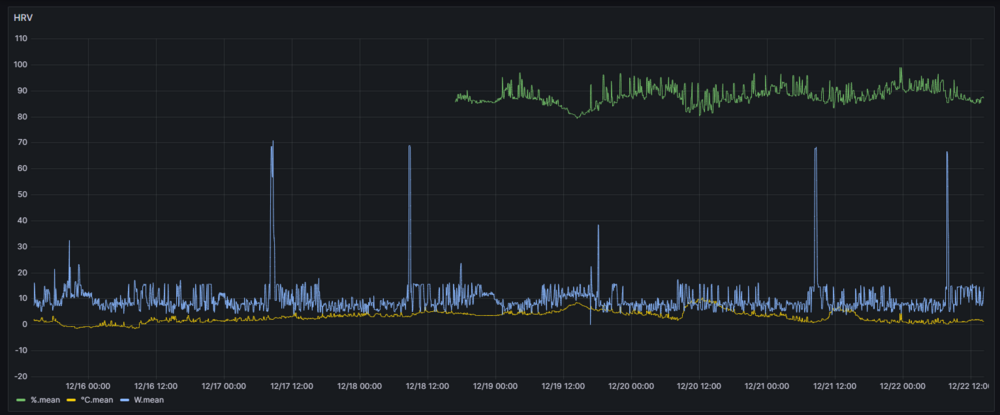1000x415 pixels.
Task: Toggle the °C.mean series via legend label
Action: coord(94,402)
